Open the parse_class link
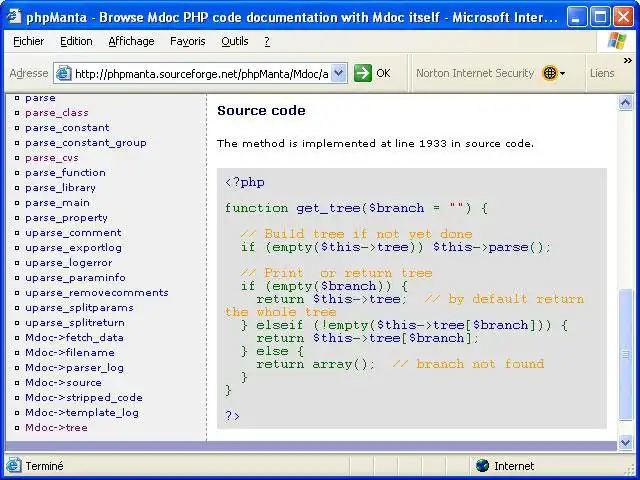This screenshot has width=640, height=480. [x=57, y=113]
